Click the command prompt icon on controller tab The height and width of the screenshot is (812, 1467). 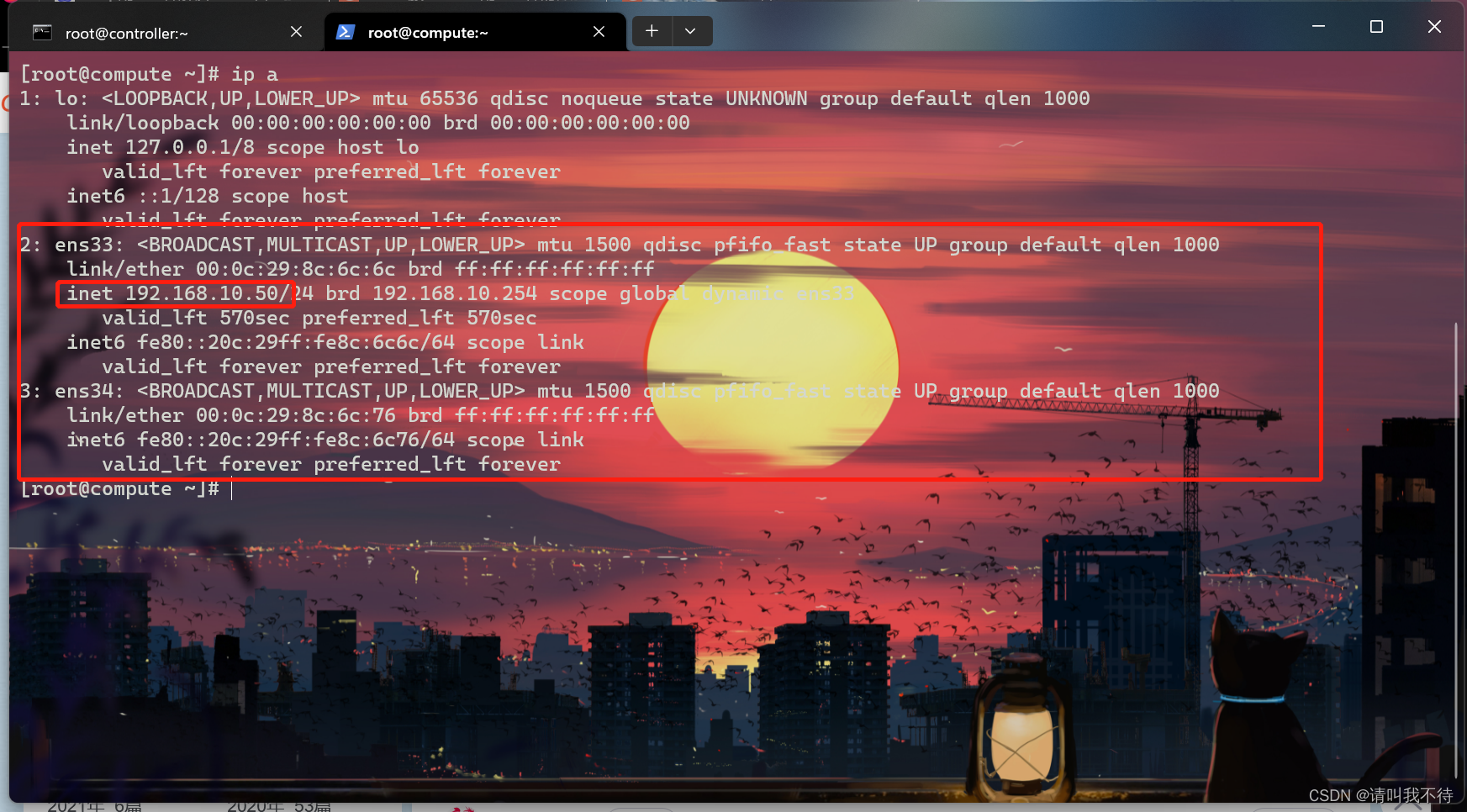pyautogui.click(x=42, y=33)
